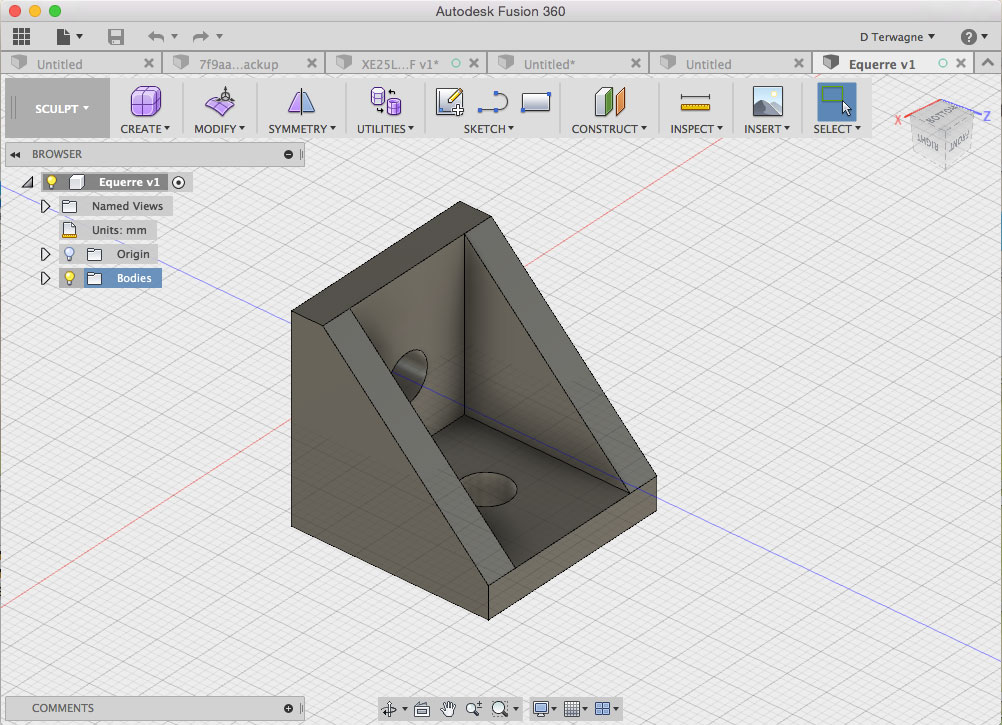Screen dimensions: 1002x725
Task: Click the ViewCube orientation widget
Action: click(x=943, y=134)
